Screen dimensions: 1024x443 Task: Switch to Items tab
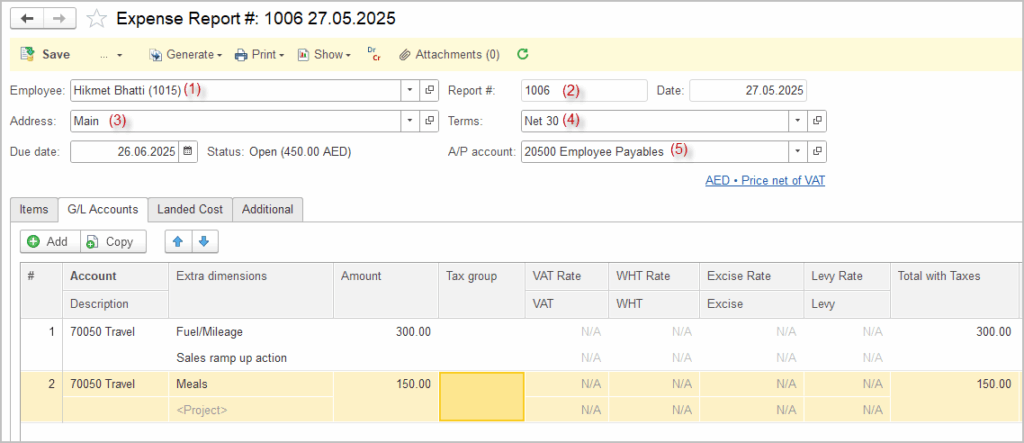coord(34,209)
